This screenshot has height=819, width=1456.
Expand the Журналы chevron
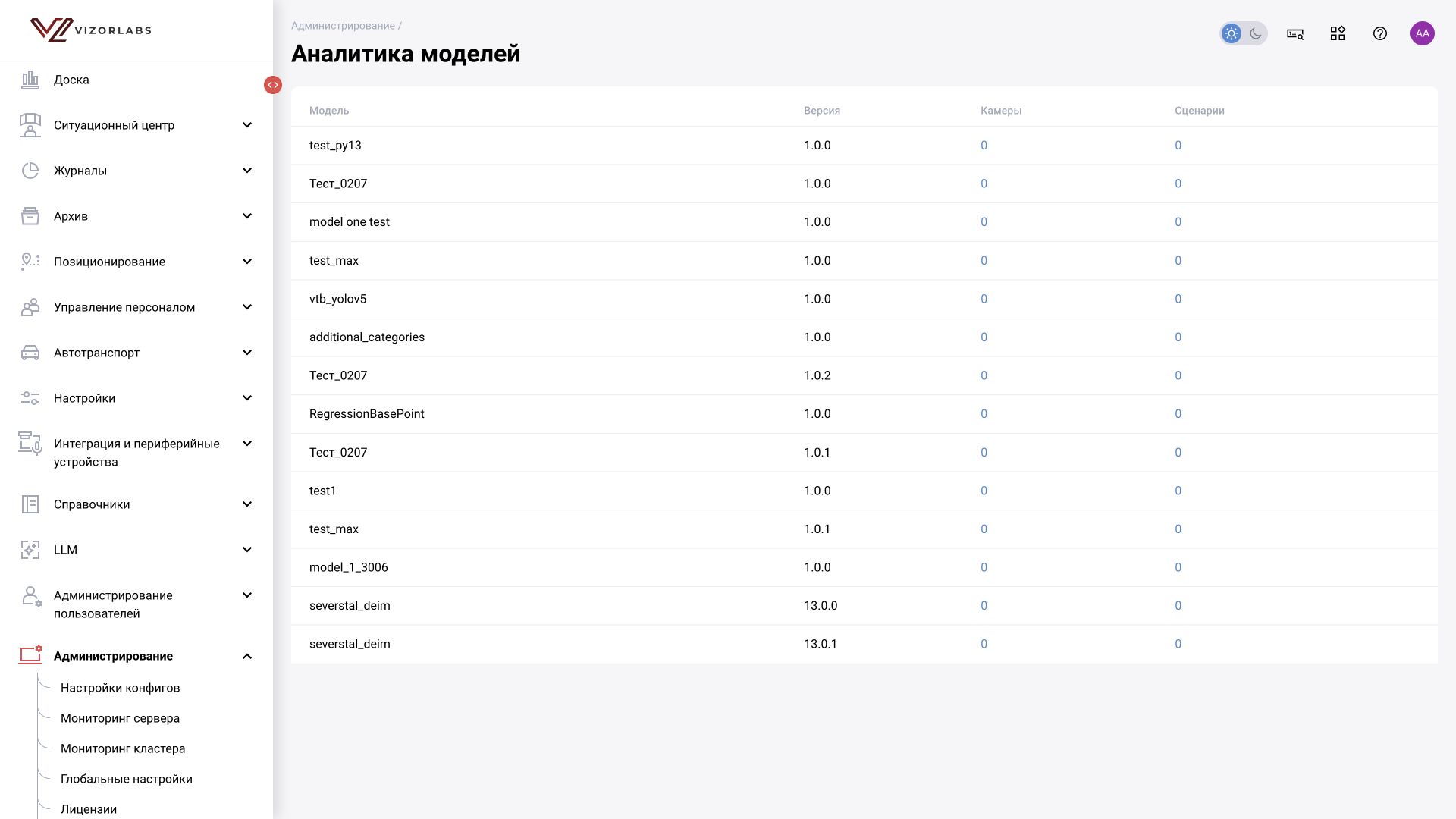[247, 171]
